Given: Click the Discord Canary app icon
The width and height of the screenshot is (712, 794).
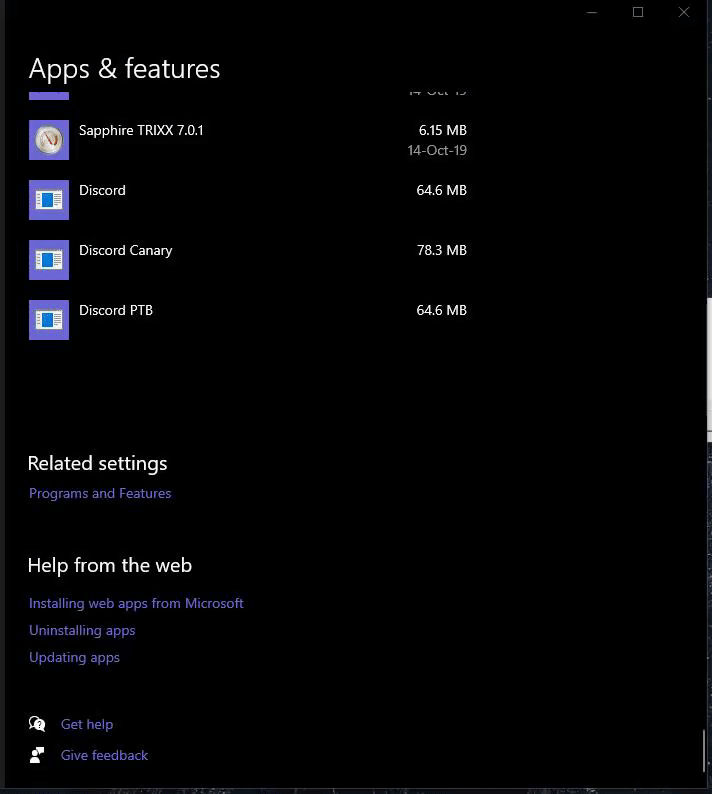Looking at the screenshot, I should 49,260.
